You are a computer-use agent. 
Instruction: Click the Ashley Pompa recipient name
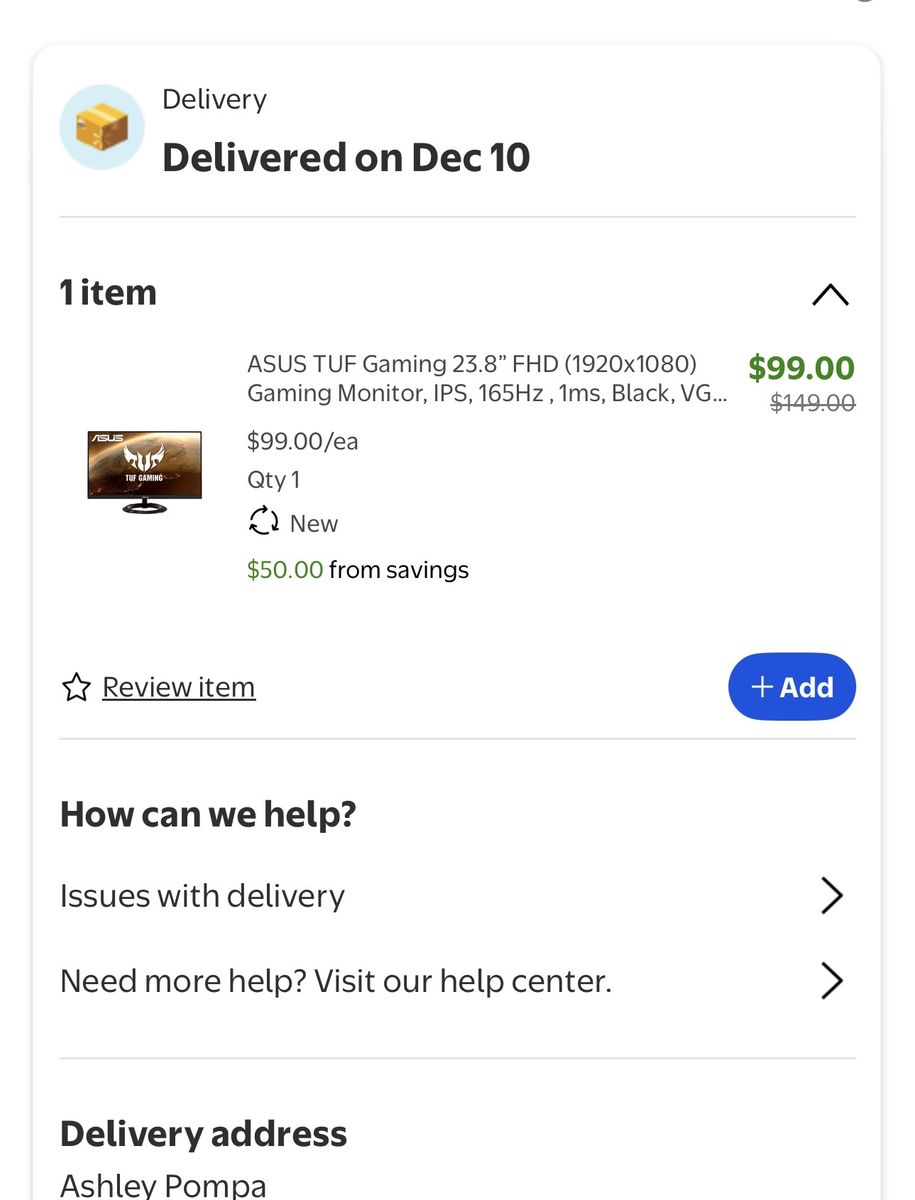pos(163,1185)
